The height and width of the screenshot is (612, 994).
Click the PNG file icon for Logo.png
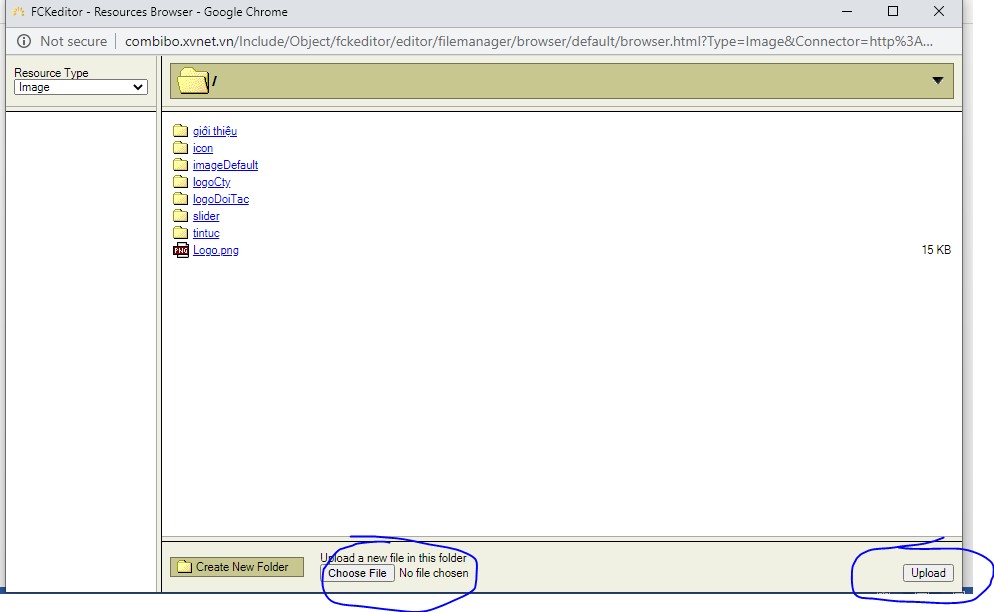(180, 250)
